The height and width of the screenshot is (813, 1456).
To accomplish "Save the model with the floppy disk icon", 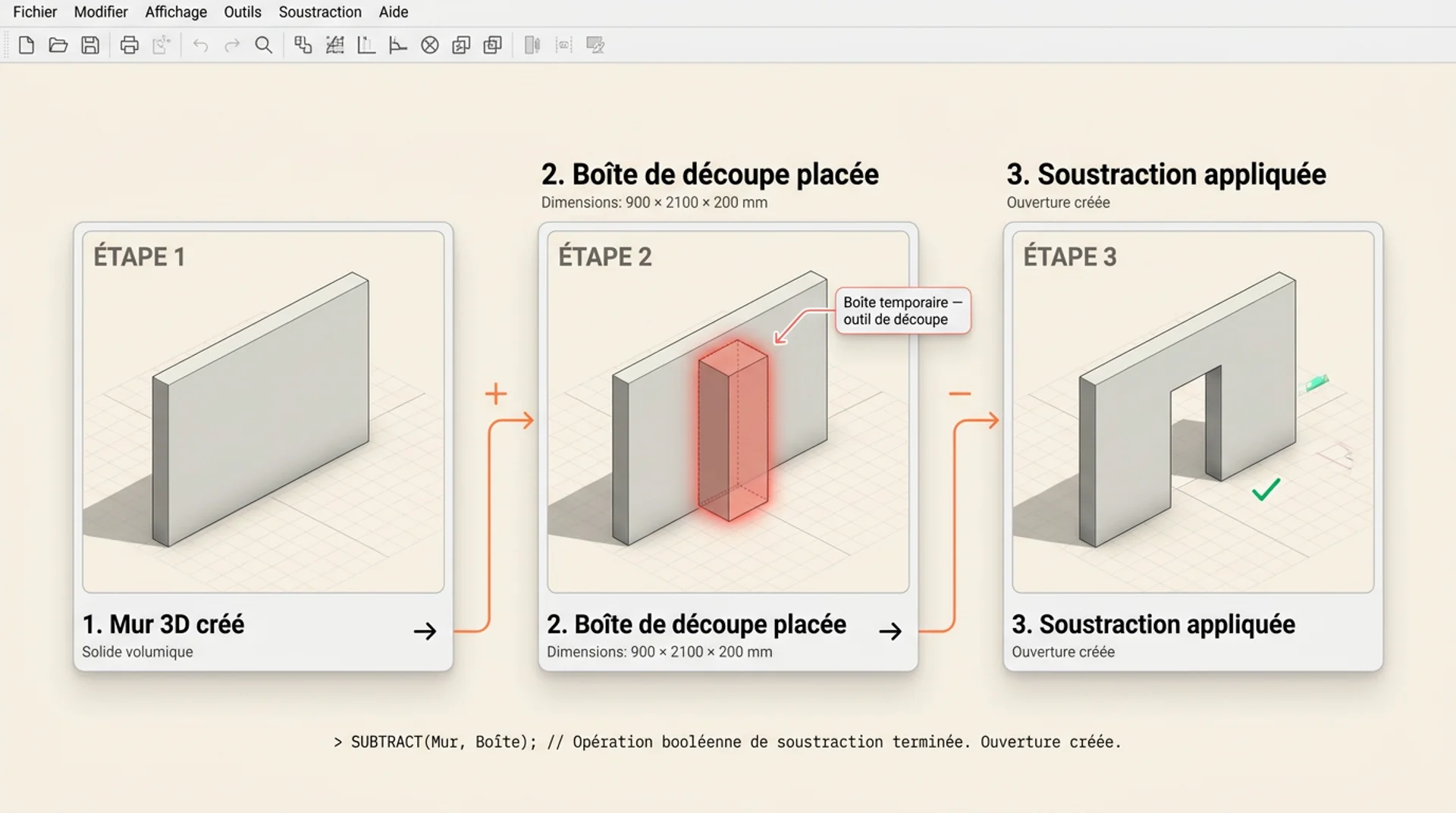I will [x=90, y=46].
